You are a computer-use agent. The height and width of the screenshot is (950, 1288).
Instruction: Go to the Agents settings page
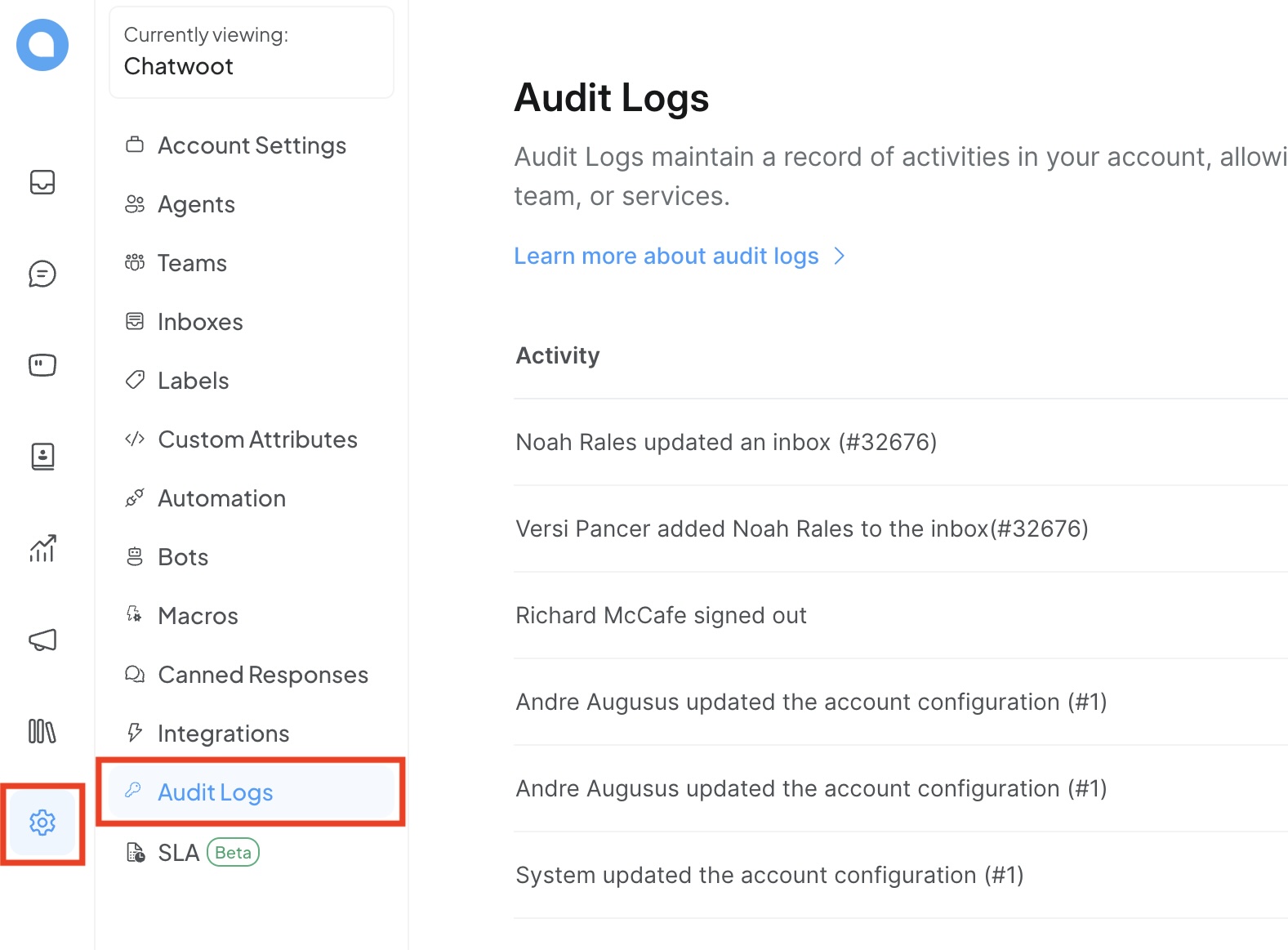point(196,204)
